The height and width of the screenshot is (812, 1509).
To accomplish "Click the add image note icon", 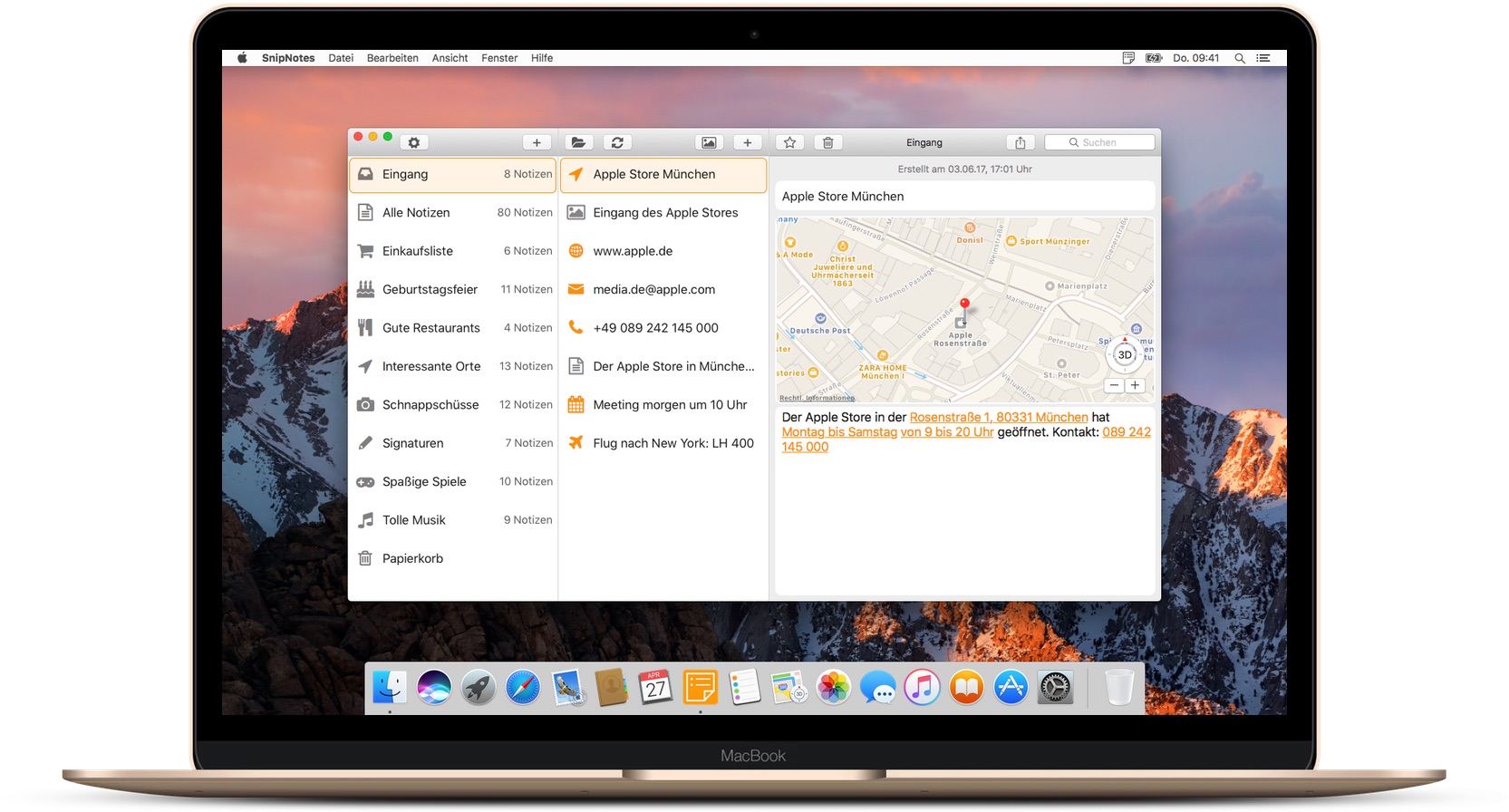I will pyautogui.click(x=709, y=142).
